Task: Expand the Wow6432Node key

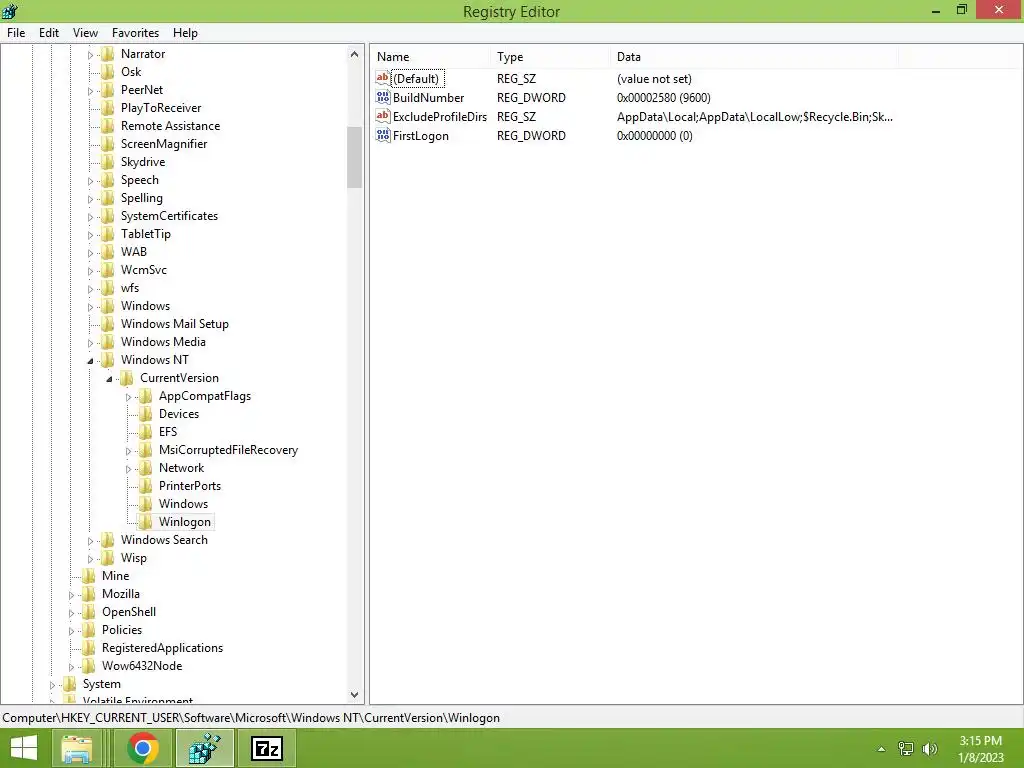Action: point(72,667)
